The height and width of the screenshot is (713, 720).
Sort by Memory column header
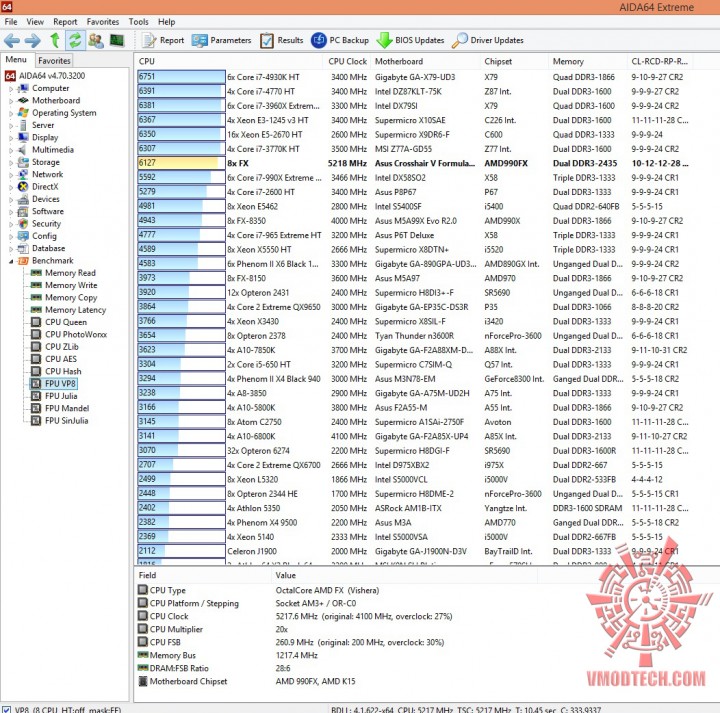(587, 62)
